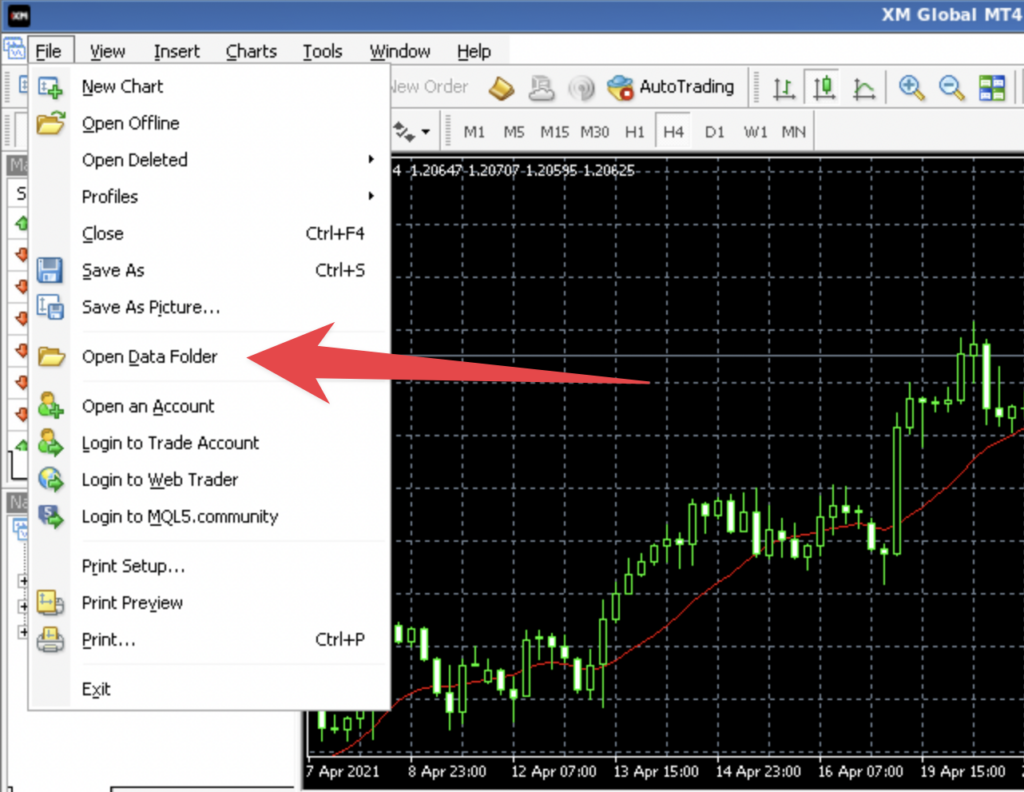1024x792 pixels.
Task: Click the MetaEditor yellow book icon
Action: (501, 88)
